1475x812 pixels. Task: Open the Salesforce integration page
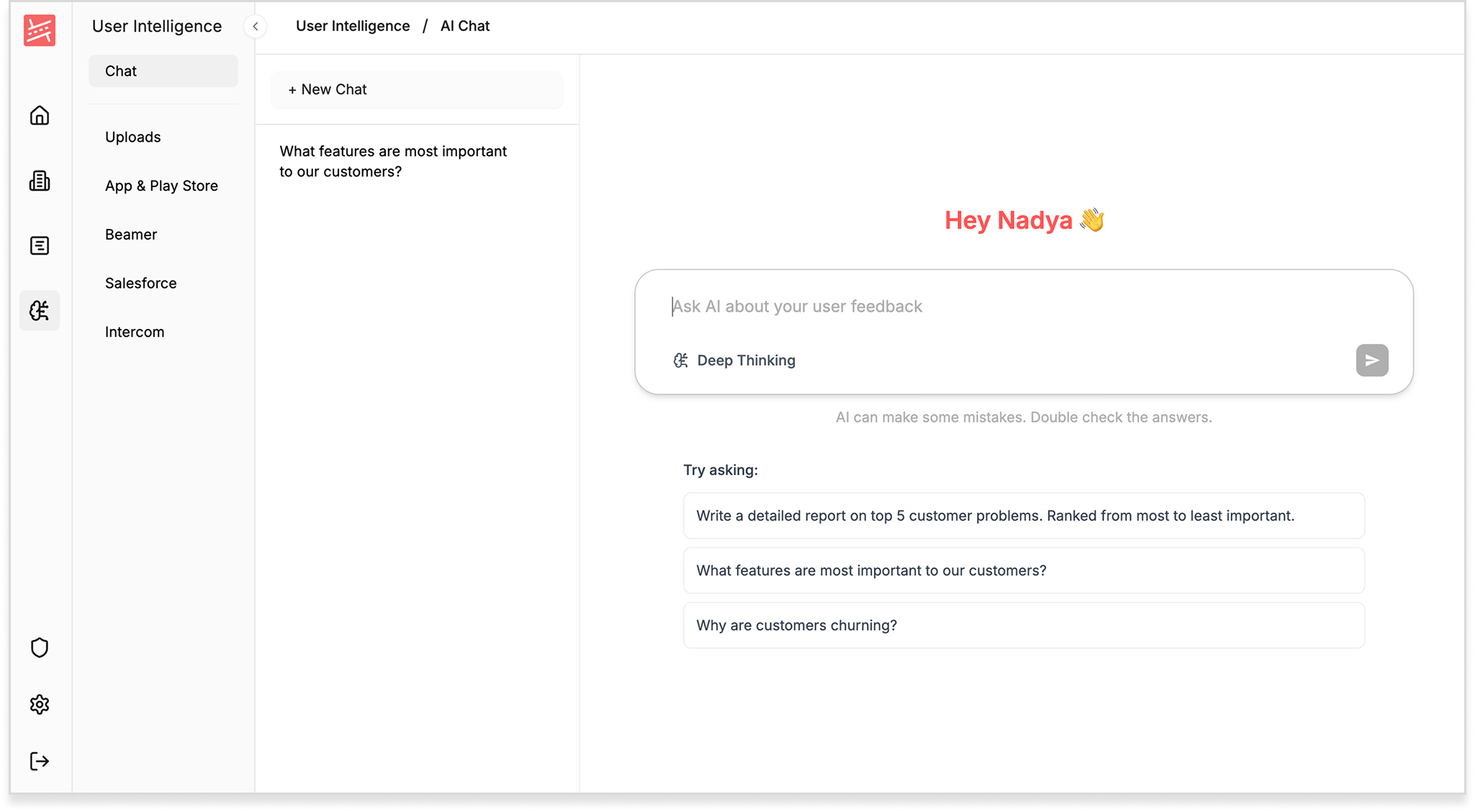coord(141,283)
